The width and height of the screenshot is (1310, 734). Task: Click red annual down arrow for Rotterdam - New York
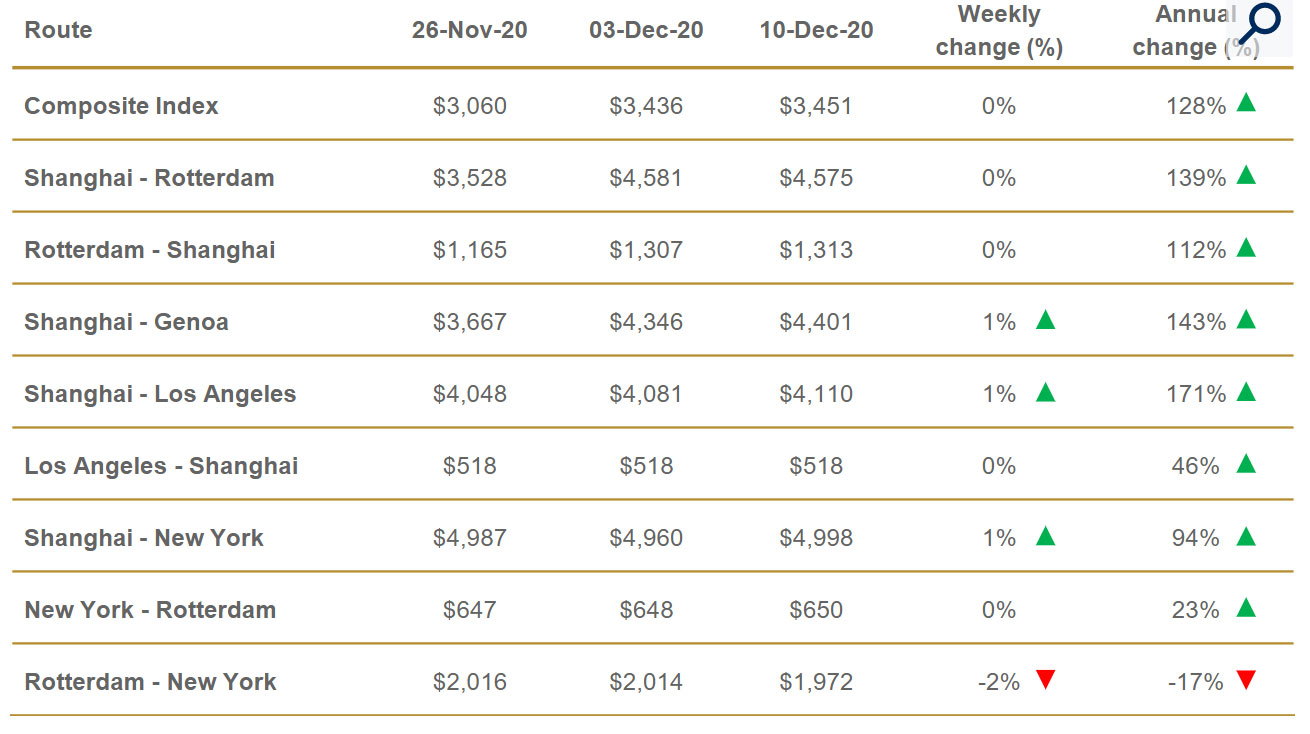1245,680
